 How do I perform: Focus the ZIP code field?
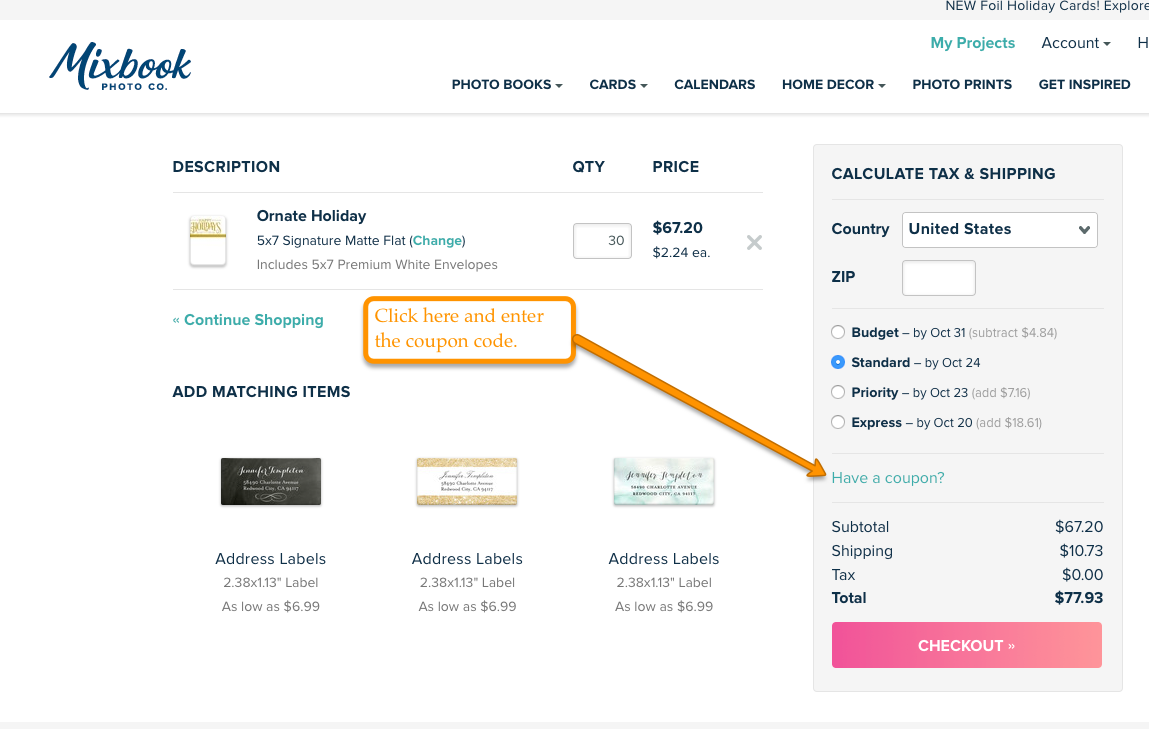939,278
